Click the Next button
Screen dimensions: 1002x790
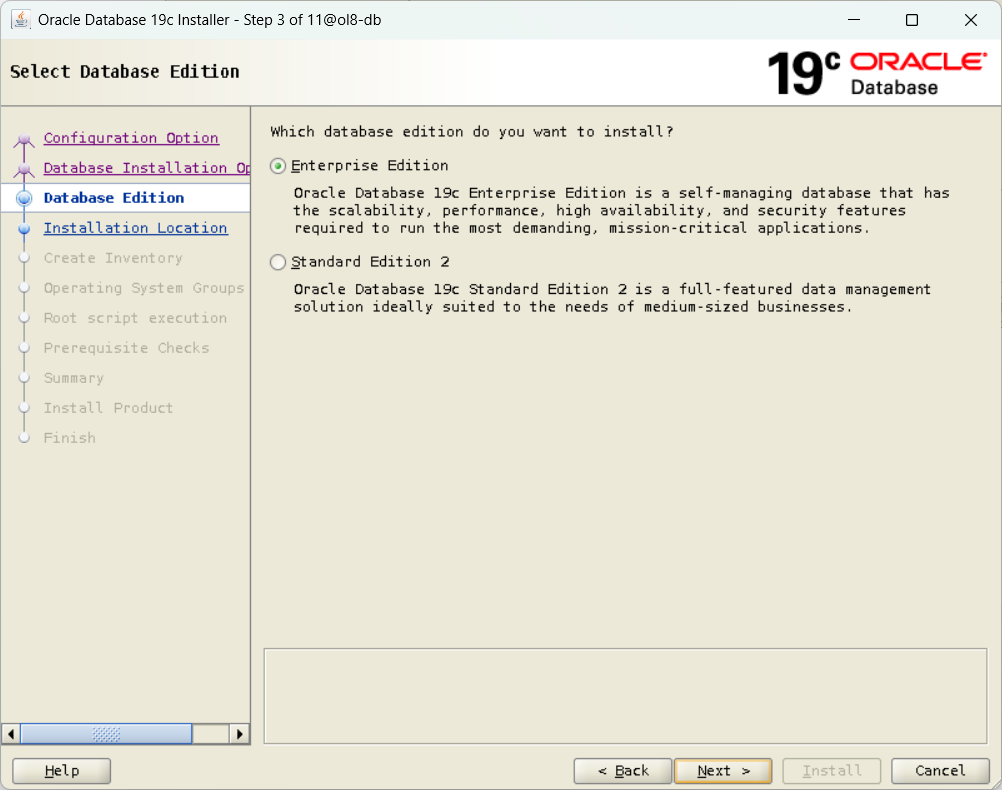click(723, 771)
